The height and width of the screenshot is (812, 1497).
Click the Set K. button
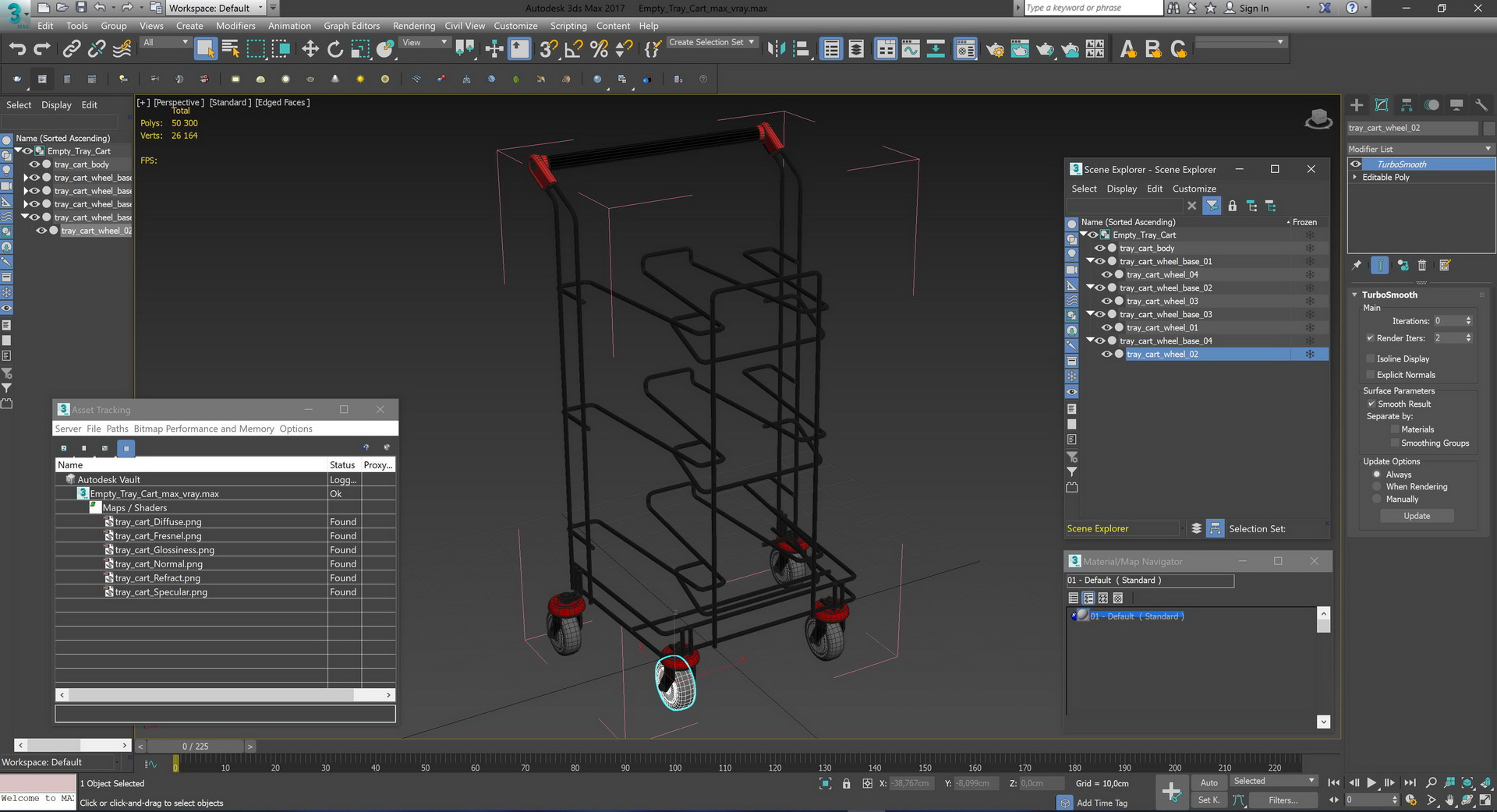pyautogui.click(x=1209, y=800)
